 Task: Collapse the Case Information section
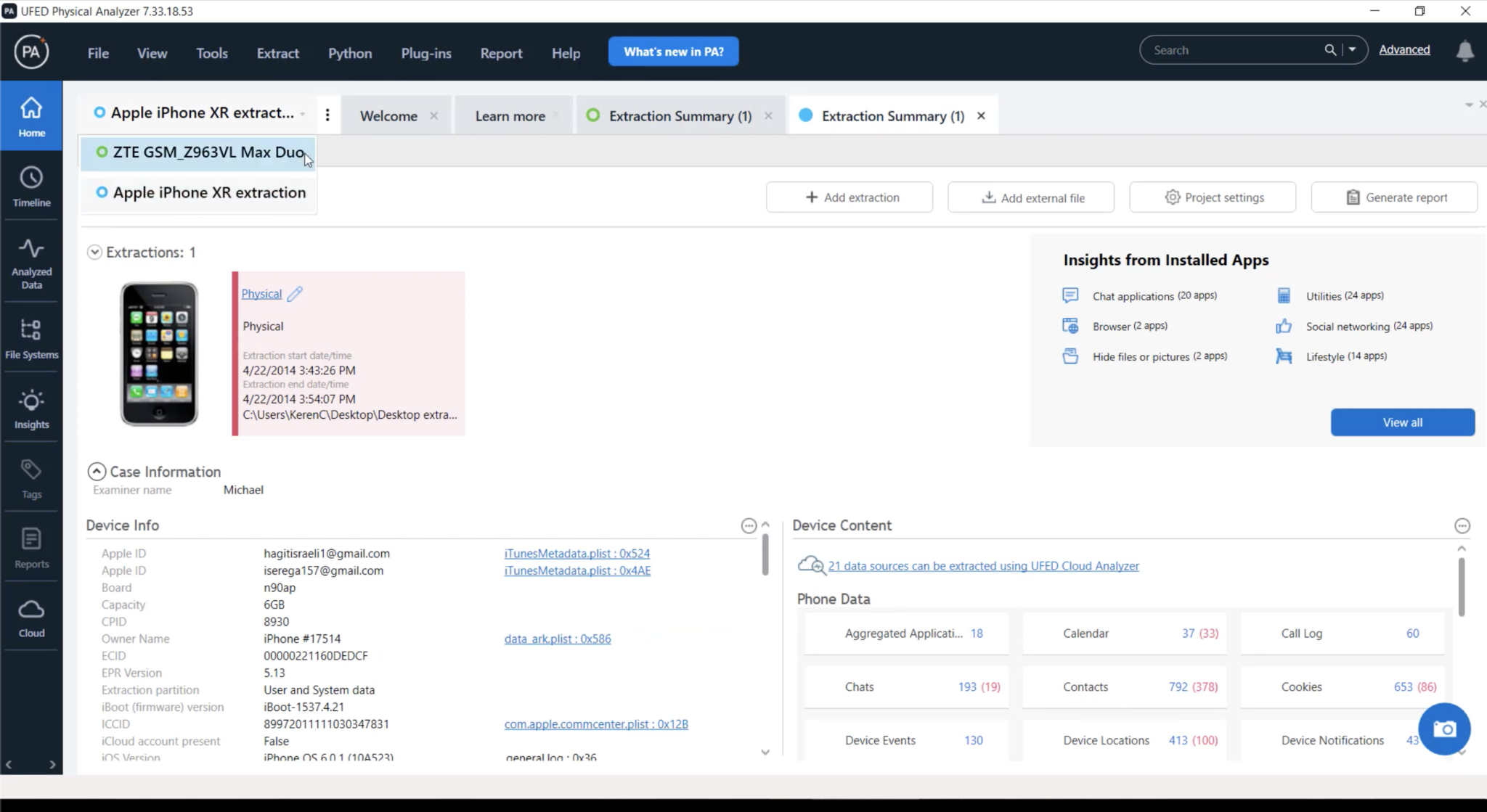click(97, 472)
